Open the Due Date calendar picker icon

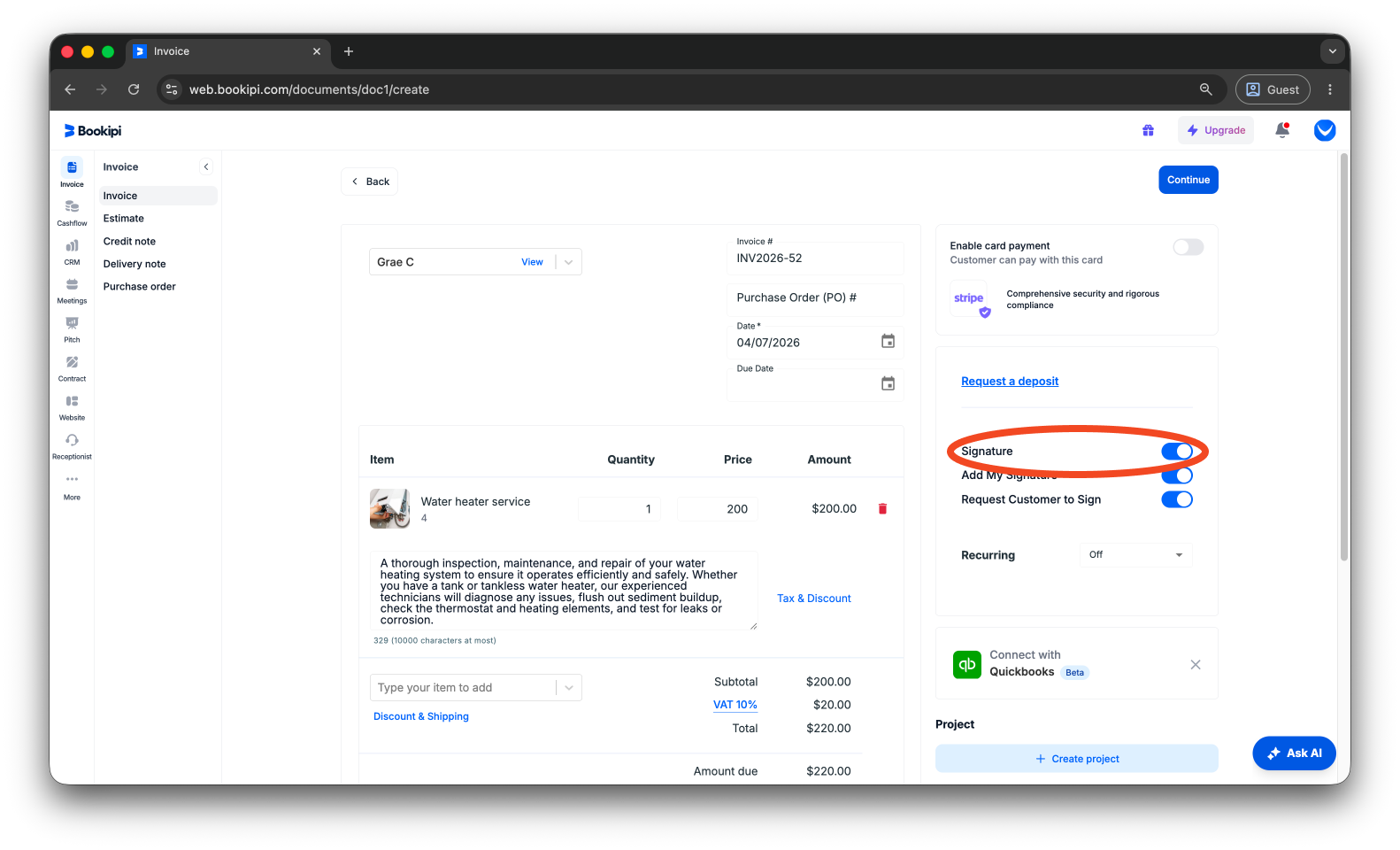point(888,383)
